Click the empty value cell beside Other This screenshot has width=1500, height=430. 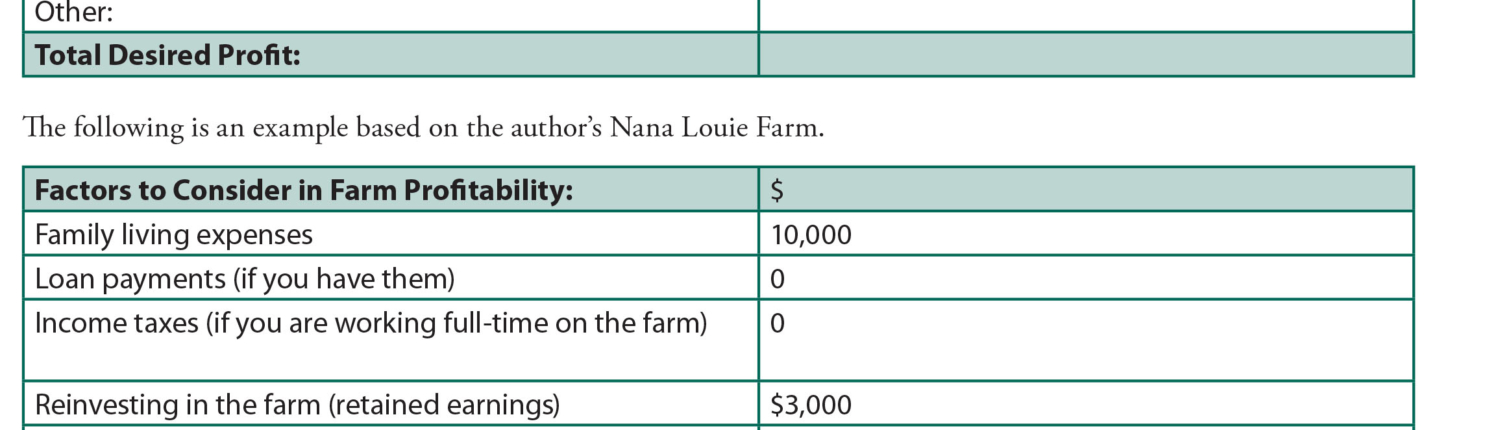pos(1085,14)
